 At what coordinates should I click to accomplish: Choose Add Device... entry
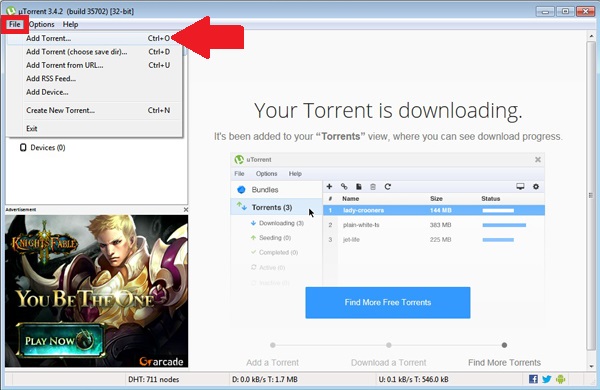95,92
